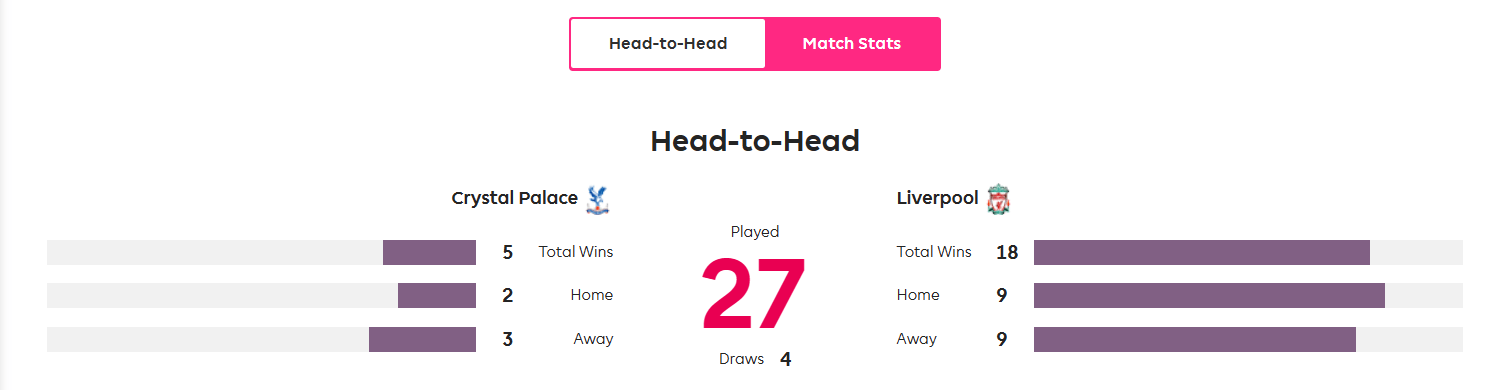Click Liverpool Home wins bar
Image resolution: width=1488 pixels, height=390 pixels.
tap(1248, 295)
